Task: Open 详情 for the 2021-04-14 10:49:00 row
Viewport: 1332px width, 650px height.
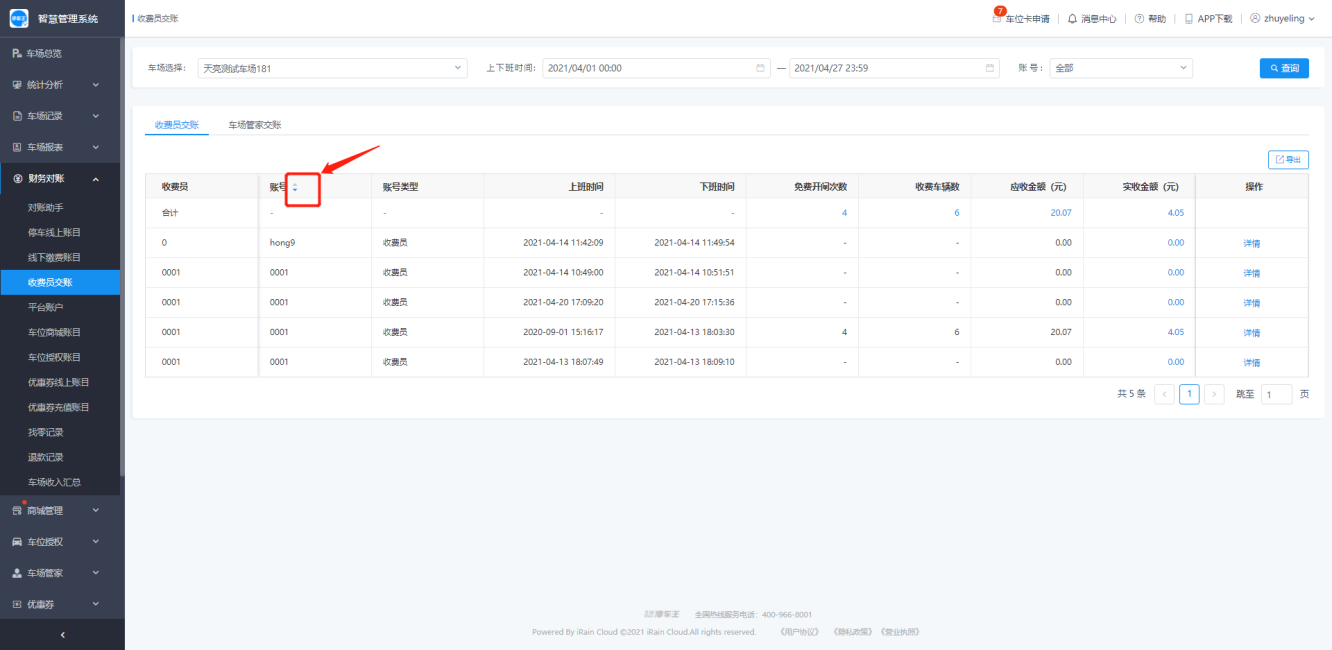Action: point(1252,273)
